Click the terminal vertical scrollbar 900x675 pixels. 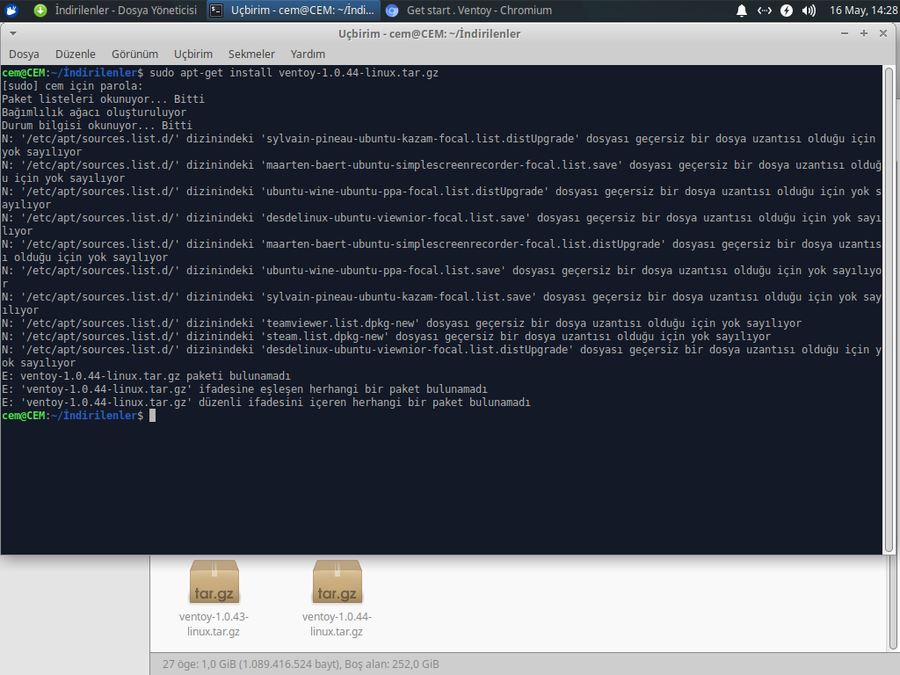click(x=889, y=310)
